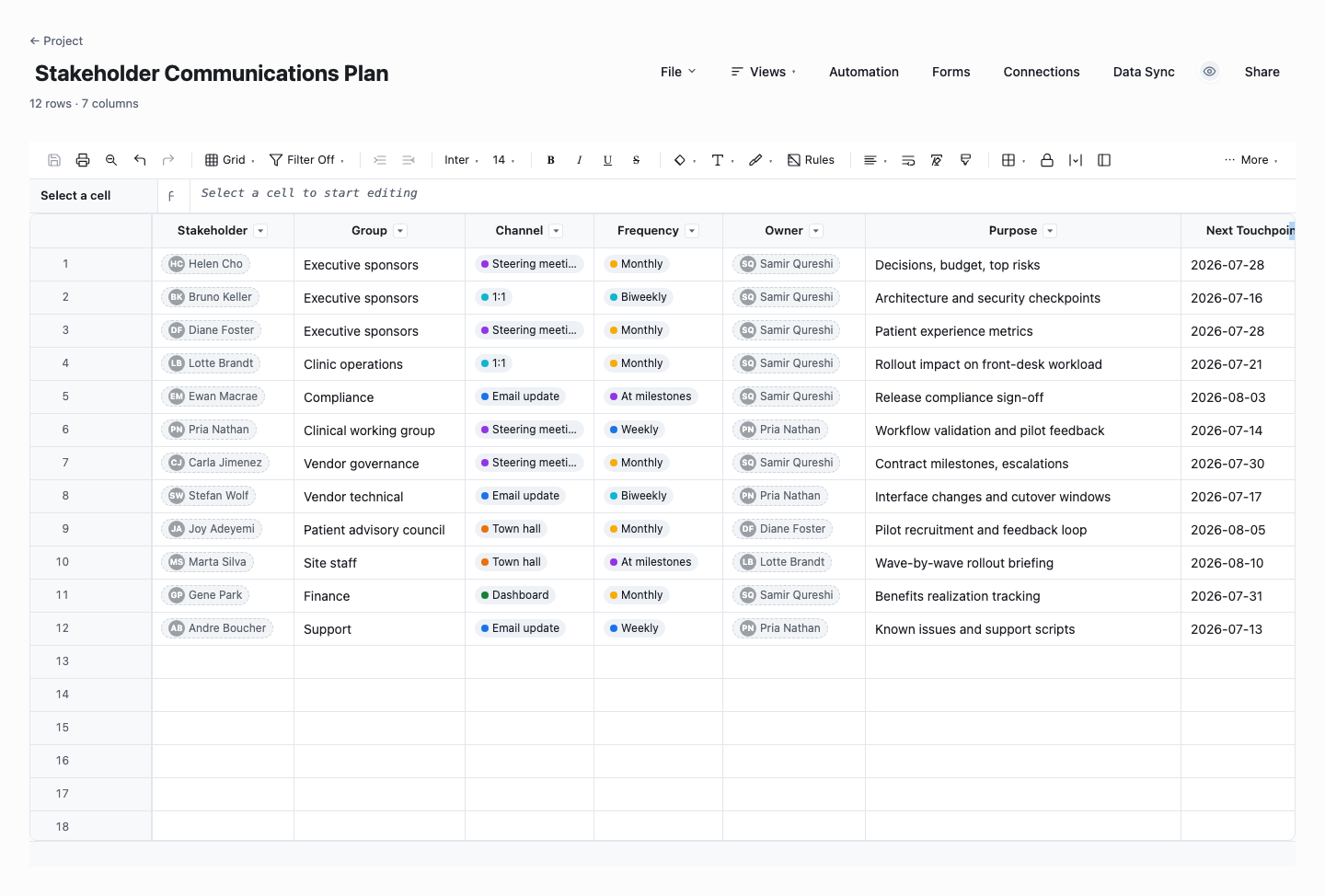The image size is (1325, 896).
Task: Select Known issues and support scripts cell
Action: [x=1022, y=629]
